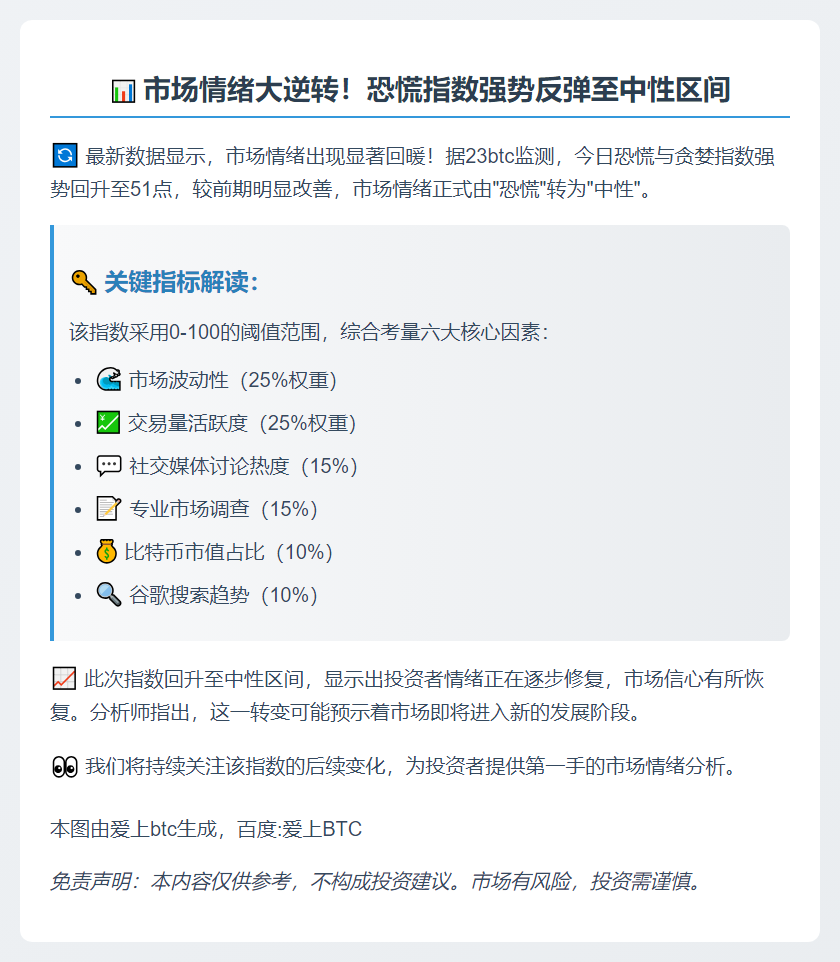Click the 本图由爱上btc生成 credit line
Screen dimensions: 840x962
click(206, 829)
